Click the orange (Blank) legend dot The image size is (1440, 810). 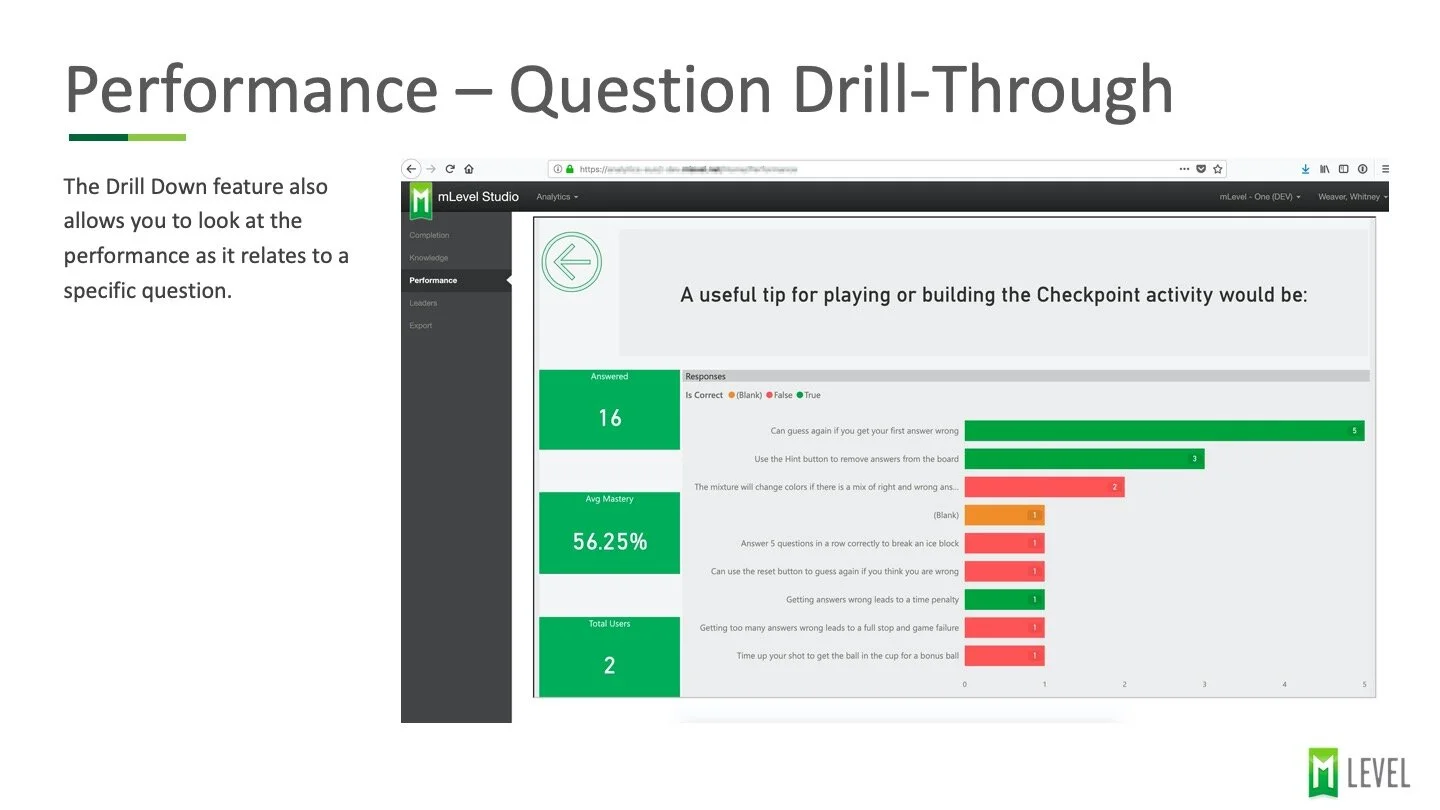coord(731,396)
